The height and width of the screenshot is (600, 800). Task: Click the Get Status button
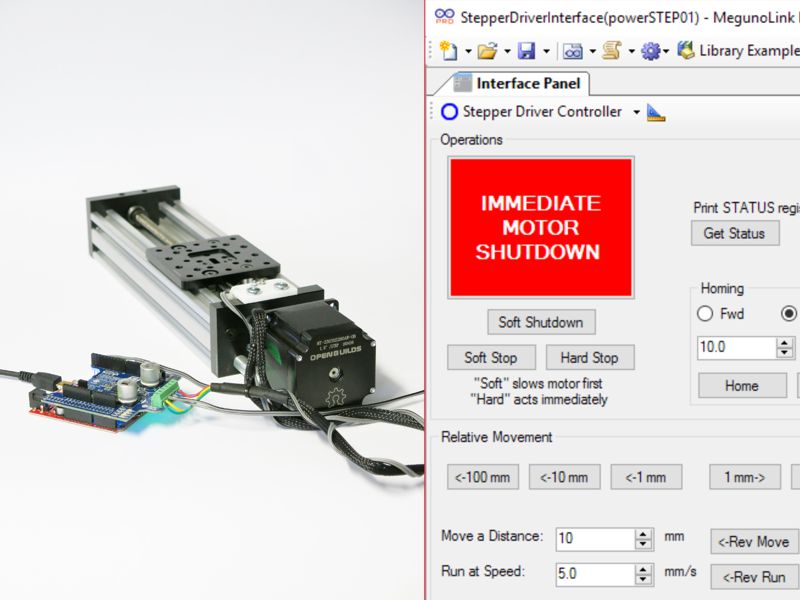point(735,233)
